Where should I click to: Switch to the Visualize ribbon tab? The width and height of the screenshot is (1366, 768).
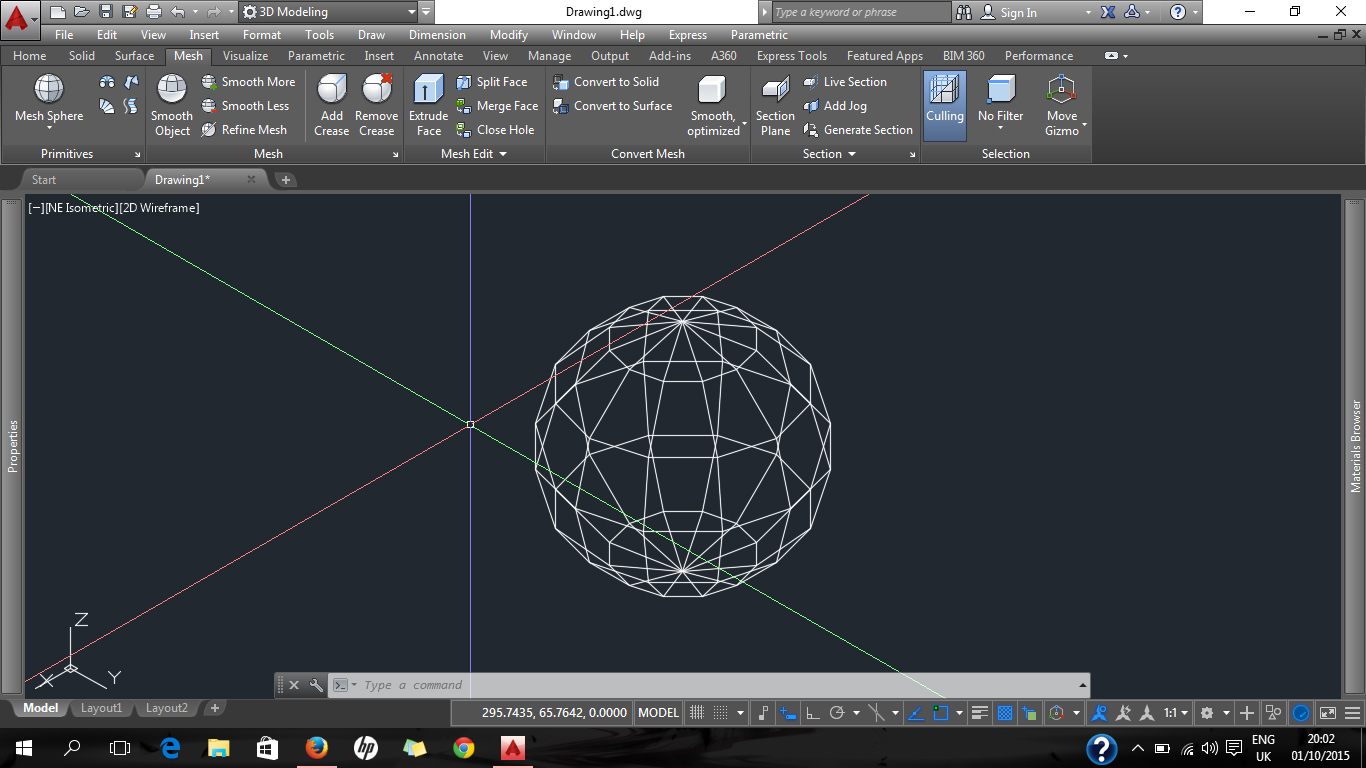[x=245, y=56]
